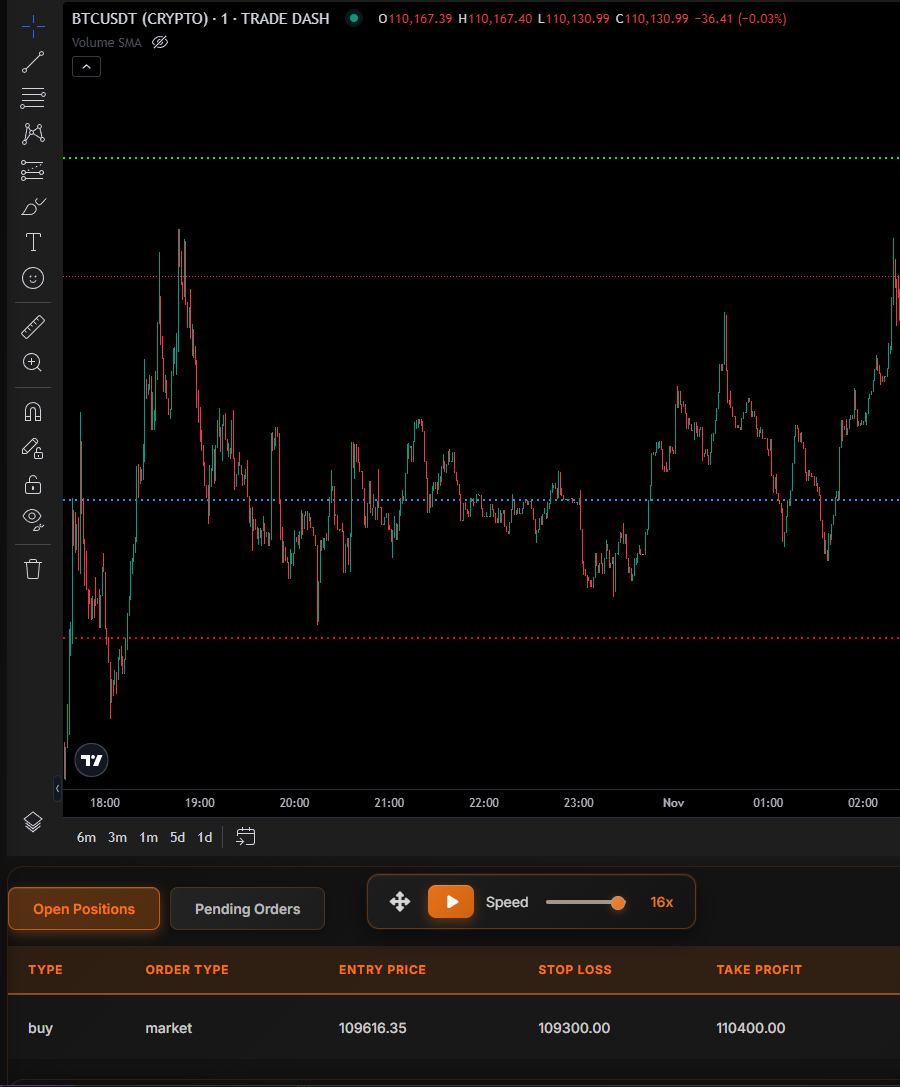Switch to the Open Positions tab
The width and height of the screenshot is (900, 1087).
point(84,909)
